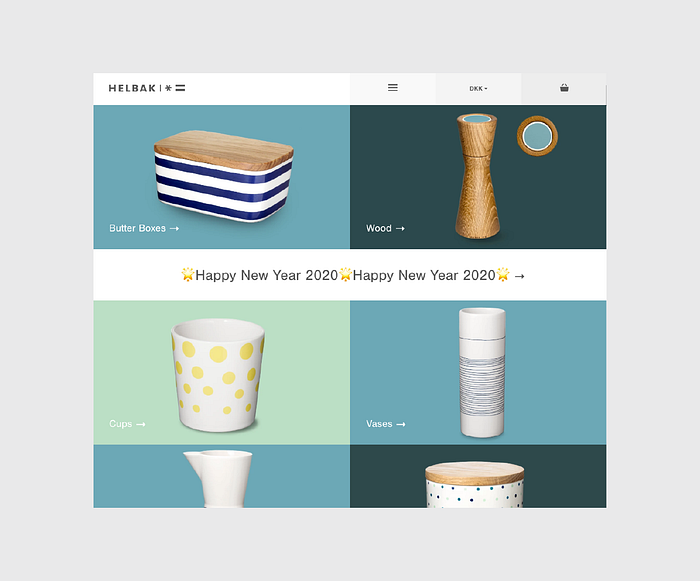Screen dimensions: 700x581
Task: Click the yellow dotted cup image
Action: tap(218, 375)
